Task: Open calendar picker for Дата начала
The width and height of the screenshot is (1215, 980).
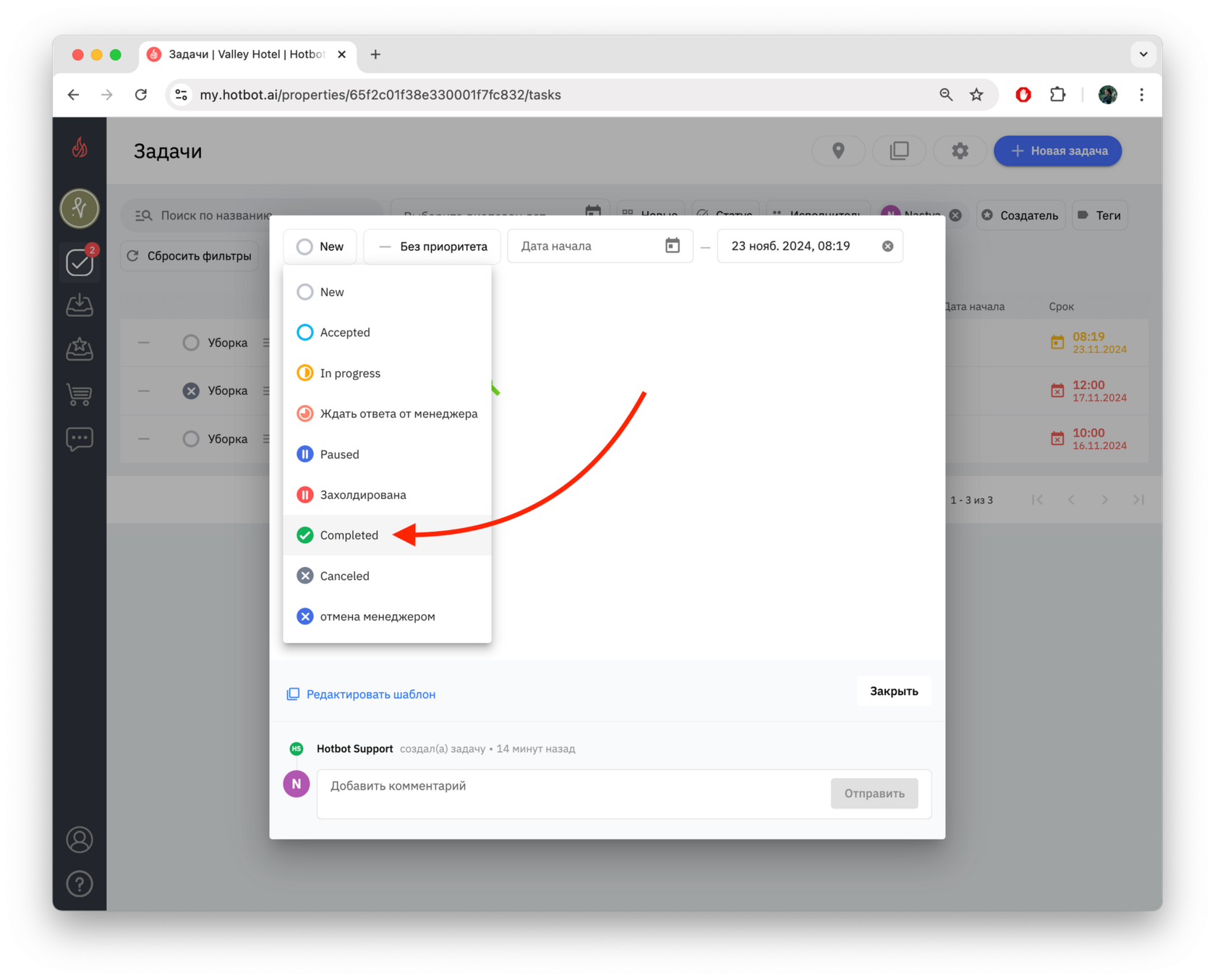Action: tap(673, 246)
